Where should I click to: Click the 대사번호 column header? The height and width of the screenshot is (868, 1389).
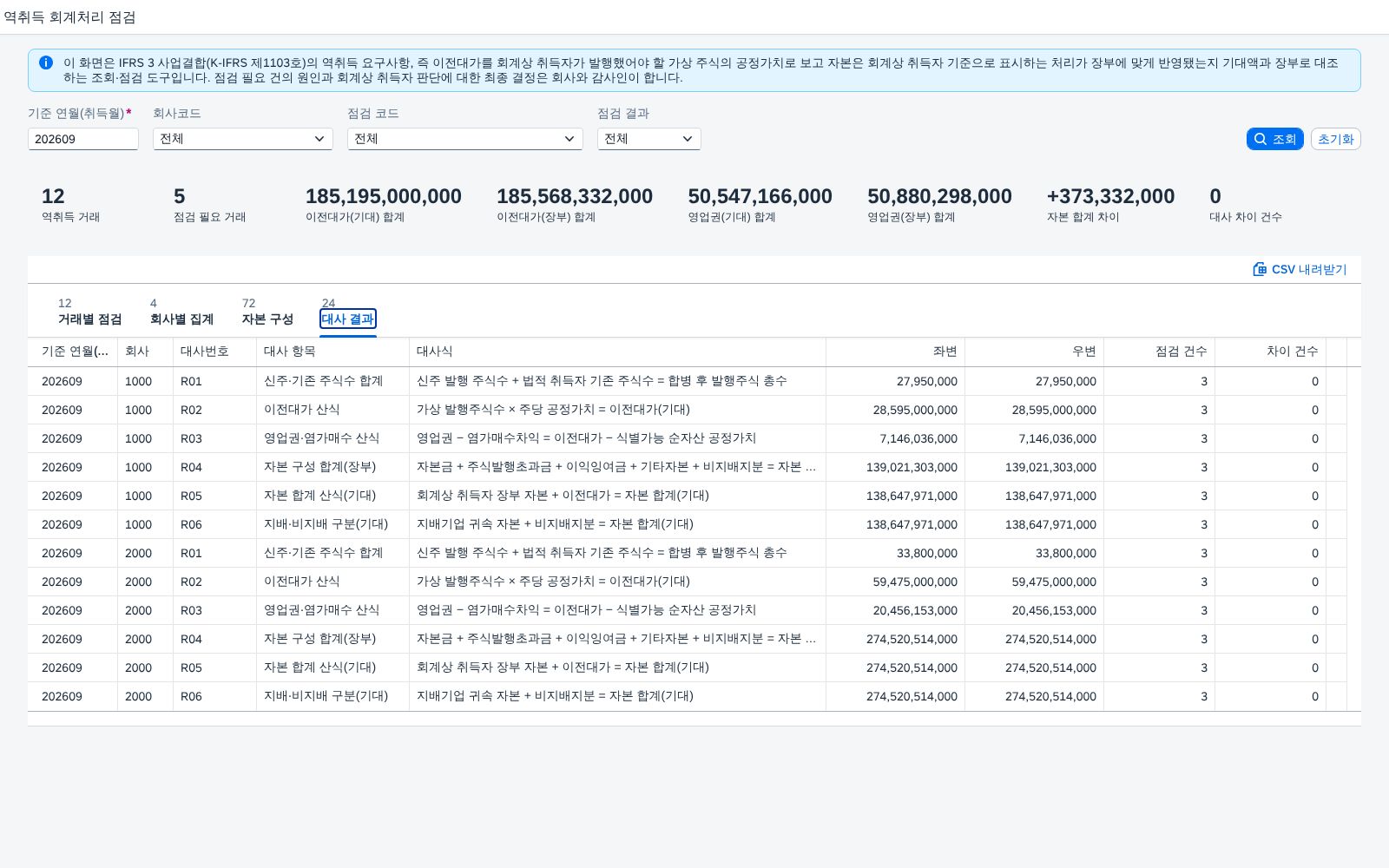[214, 352]
